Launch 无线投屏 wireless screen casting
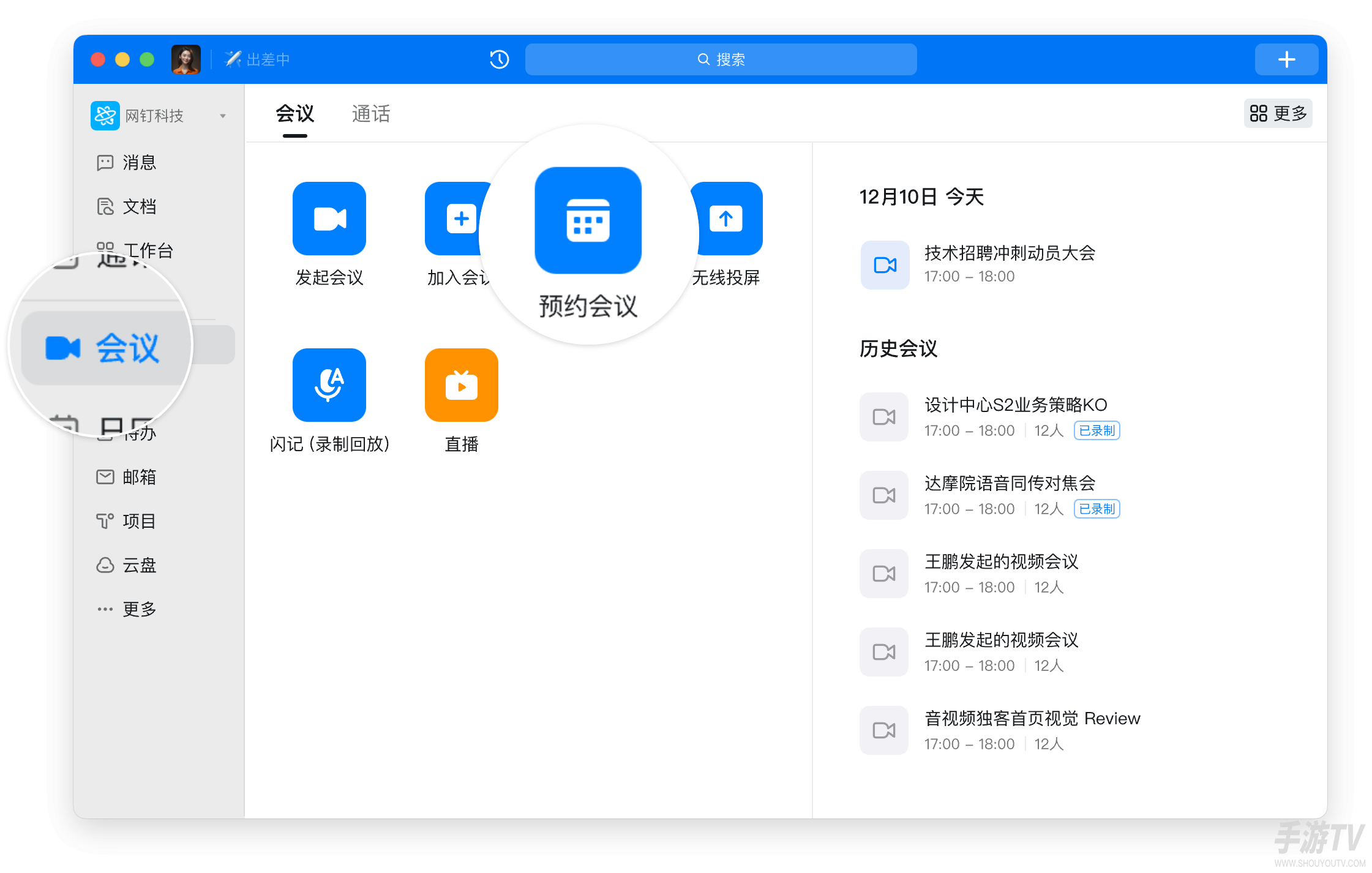Viewport: 1372px width, 873px height. tap(728, 219)
